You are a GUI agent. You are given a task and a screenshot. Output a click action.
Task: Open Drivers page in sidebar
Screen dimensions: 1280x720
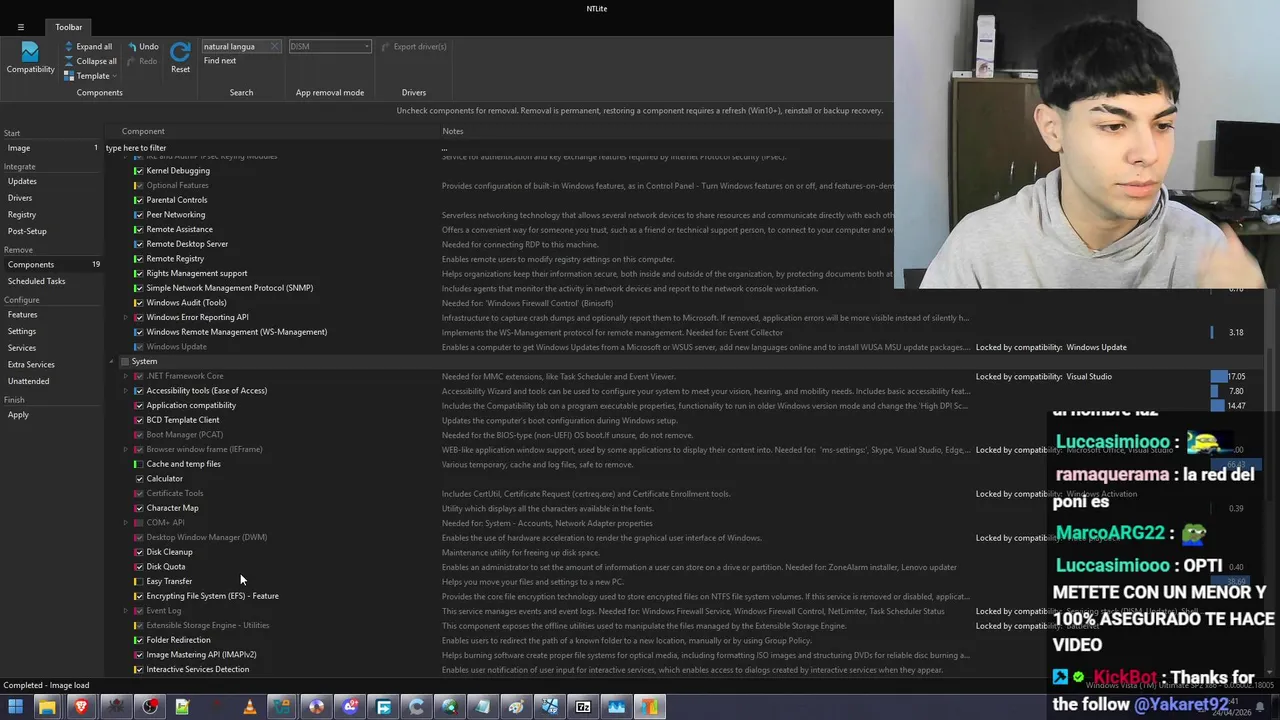point(20,198)
